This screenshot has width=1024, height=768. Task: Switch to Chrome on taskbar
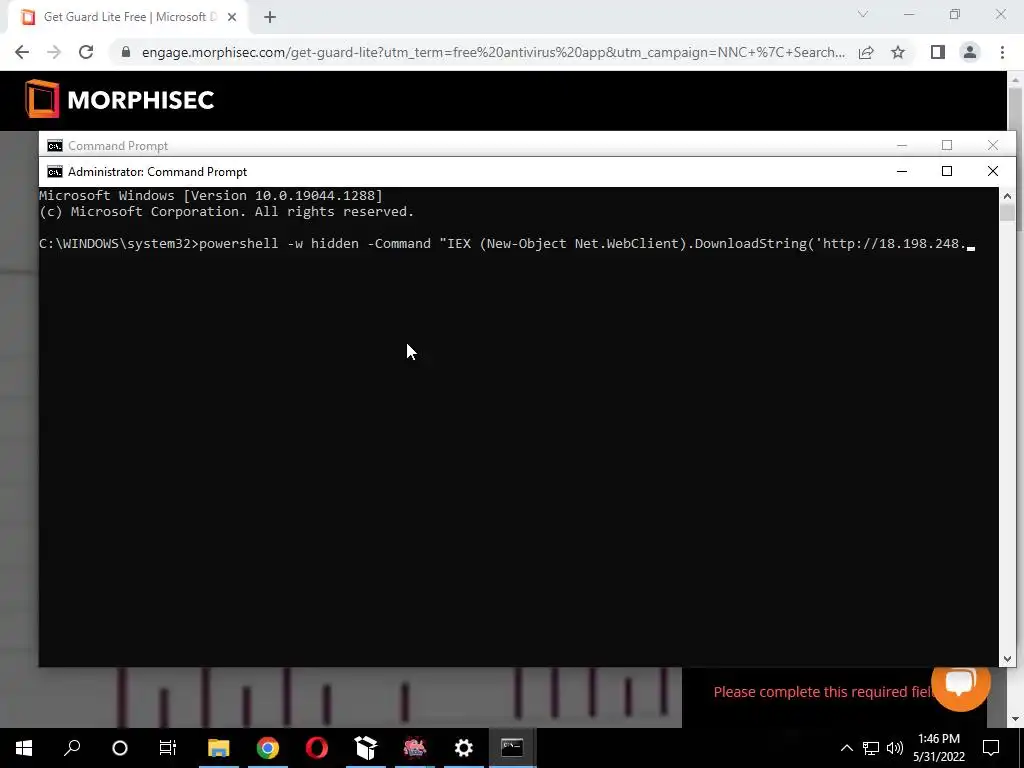[268, 748]
